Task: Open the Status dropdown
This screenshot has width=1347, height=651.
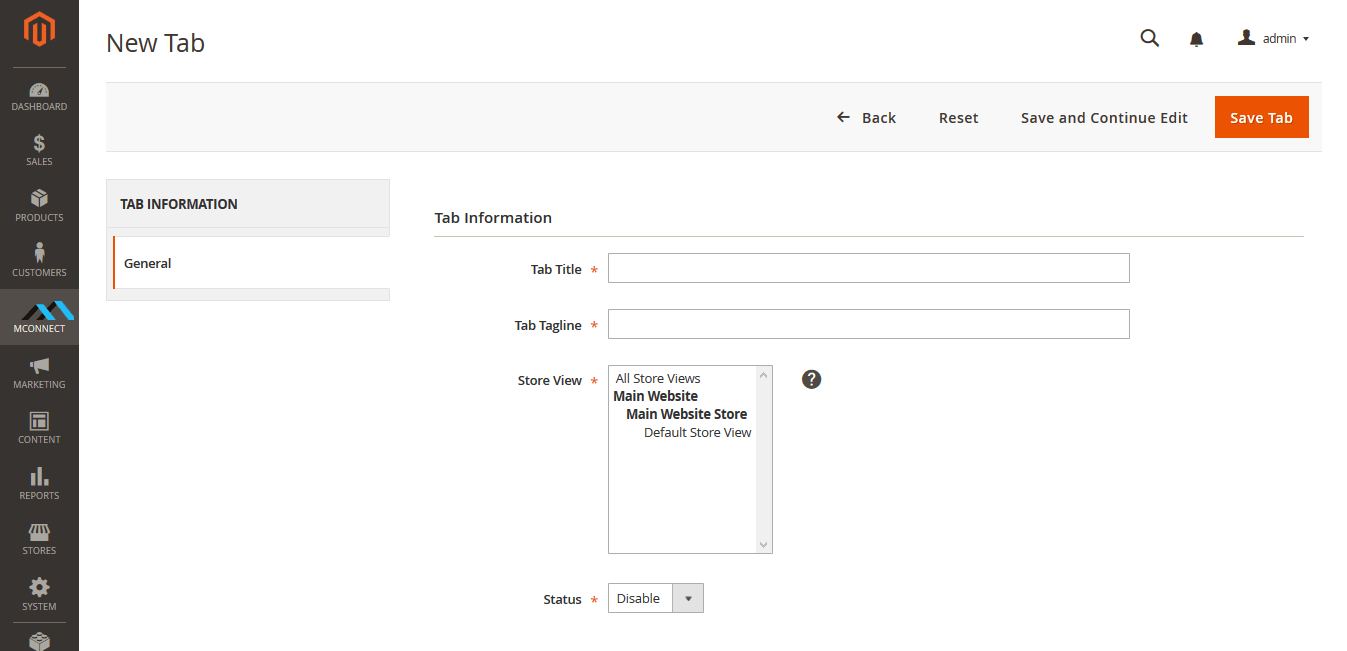Action: pos(655,598)
